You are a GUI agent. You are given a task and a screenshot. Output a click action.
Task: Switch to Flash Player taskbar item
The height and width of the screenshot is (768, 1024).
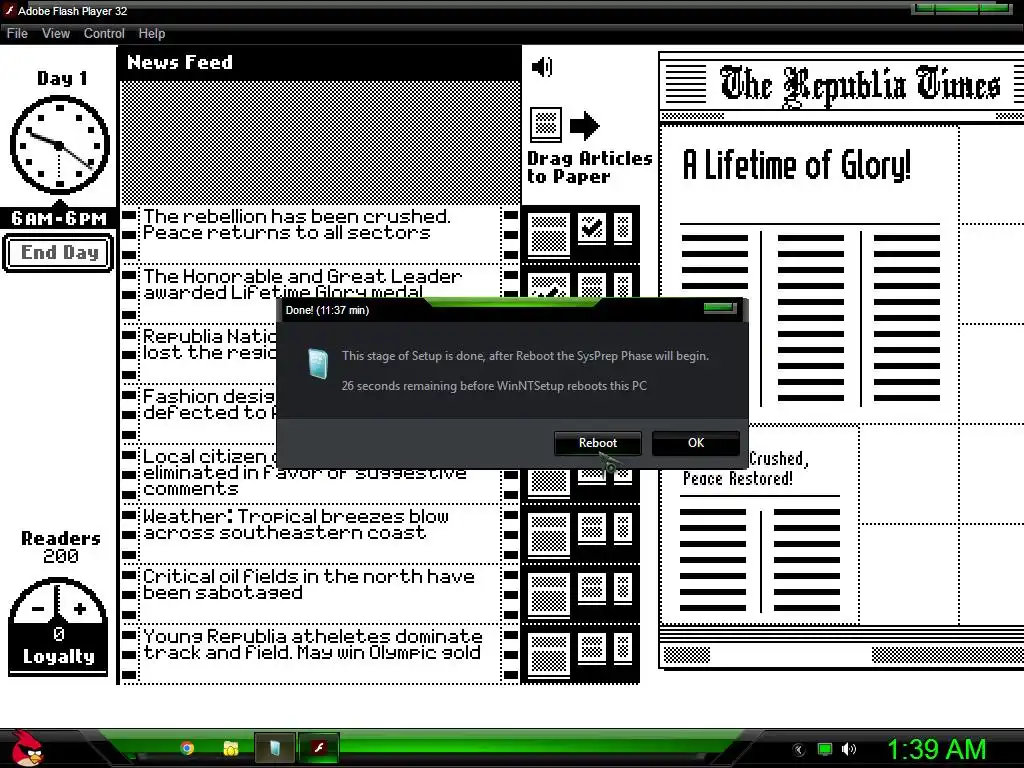(x=319, y=748)
